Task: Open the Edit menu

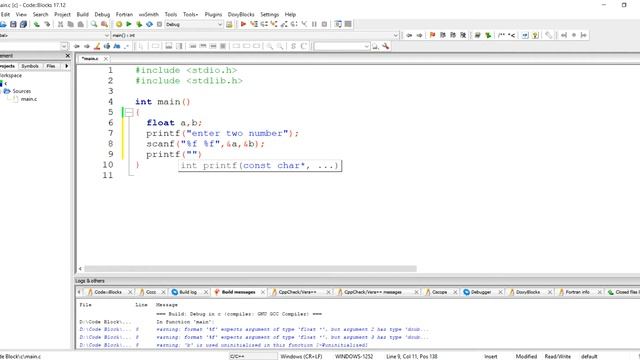Action: [5, 14]
